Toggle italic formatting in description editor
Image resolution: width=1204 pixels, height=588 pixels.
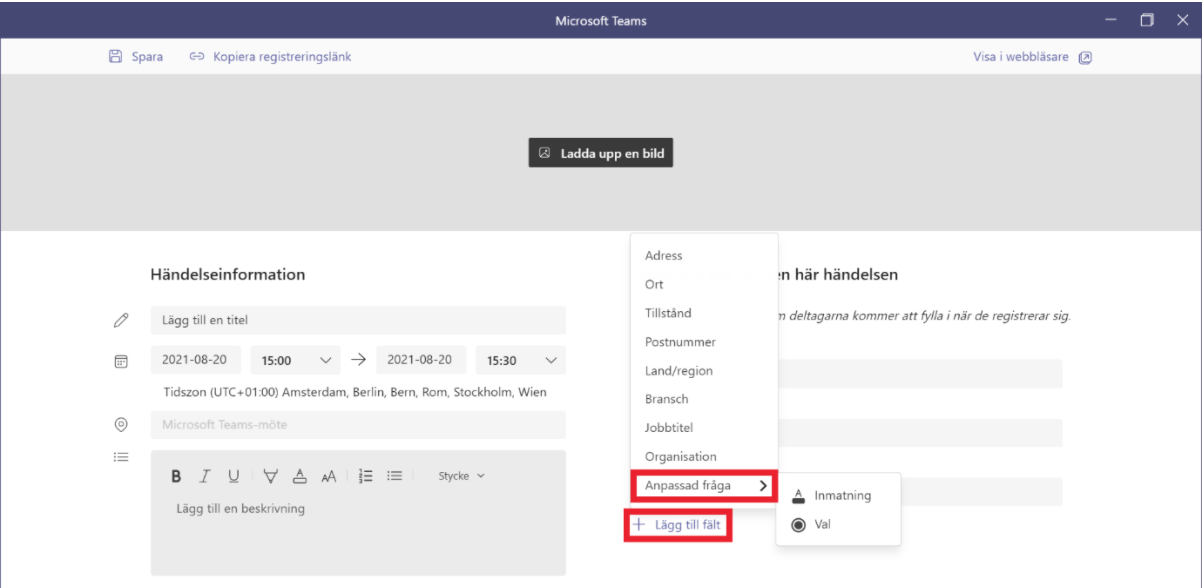coord(205,477)
